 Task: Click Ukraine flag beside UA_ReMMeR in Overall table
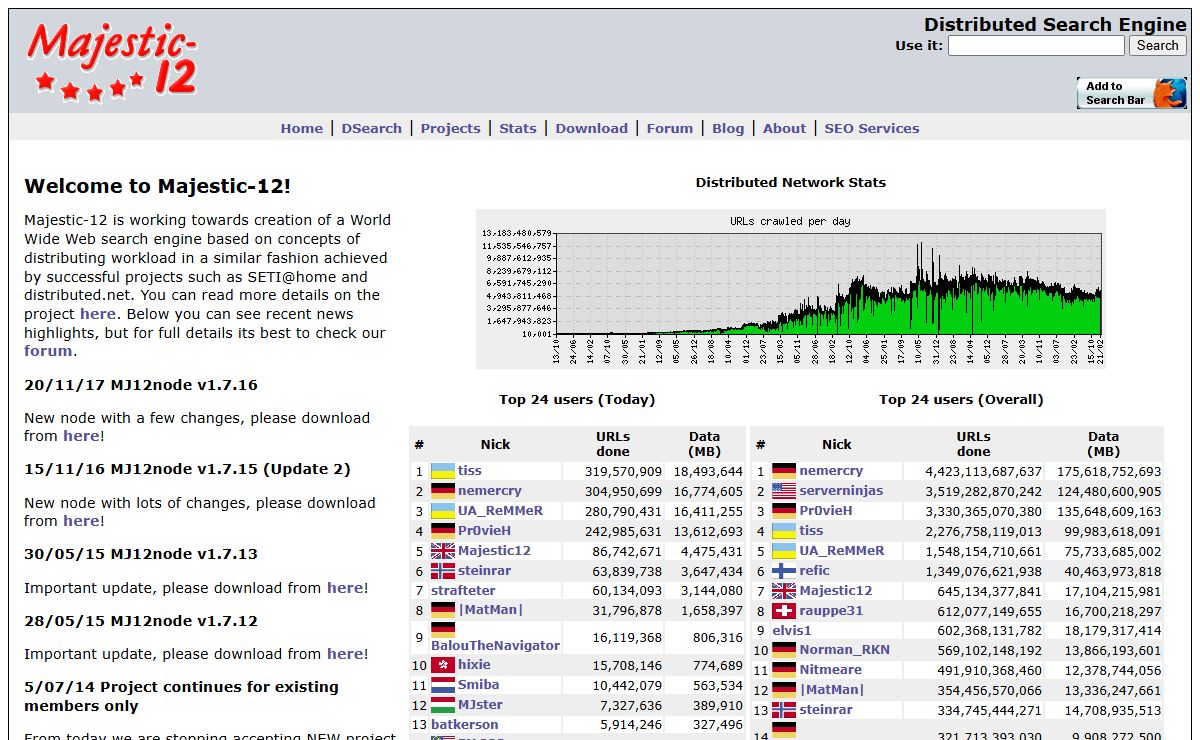tap(784, 551)
